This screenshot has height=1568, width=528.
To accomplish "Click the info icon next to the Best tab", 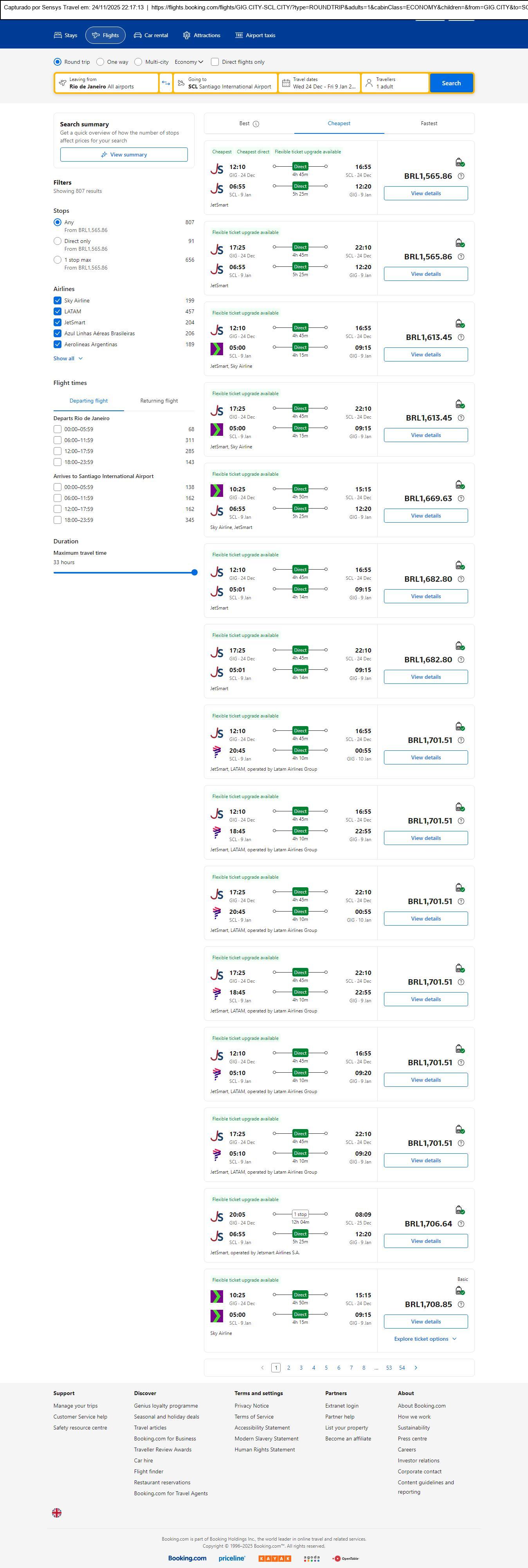I will tap(256, 124).
